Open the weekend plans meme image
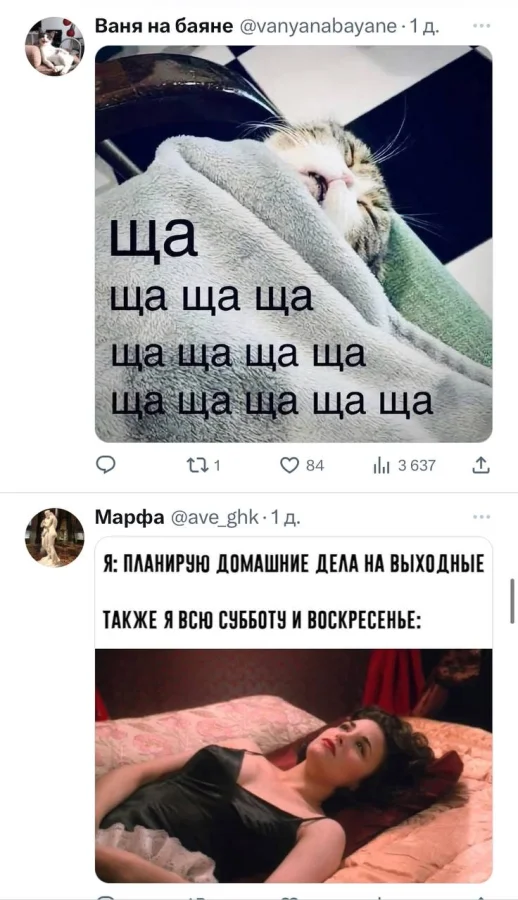This screenshot has height=900, width=518. [x=293, y=709]
